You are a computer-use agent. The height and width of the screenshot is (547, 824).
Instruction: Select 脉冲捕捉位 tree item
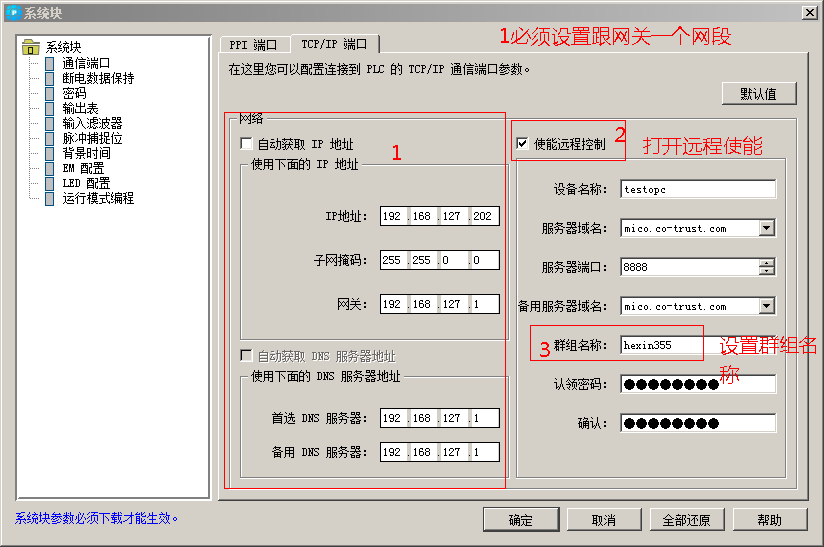(92, 139)
